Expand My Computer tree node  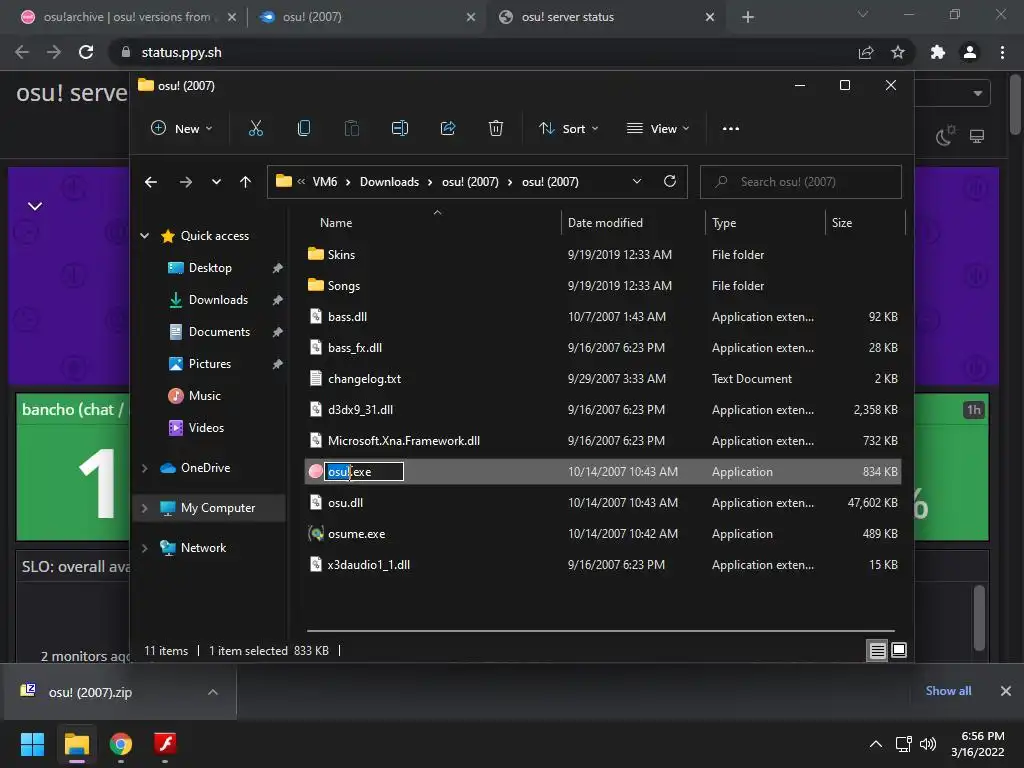click(x=144, y=508)
